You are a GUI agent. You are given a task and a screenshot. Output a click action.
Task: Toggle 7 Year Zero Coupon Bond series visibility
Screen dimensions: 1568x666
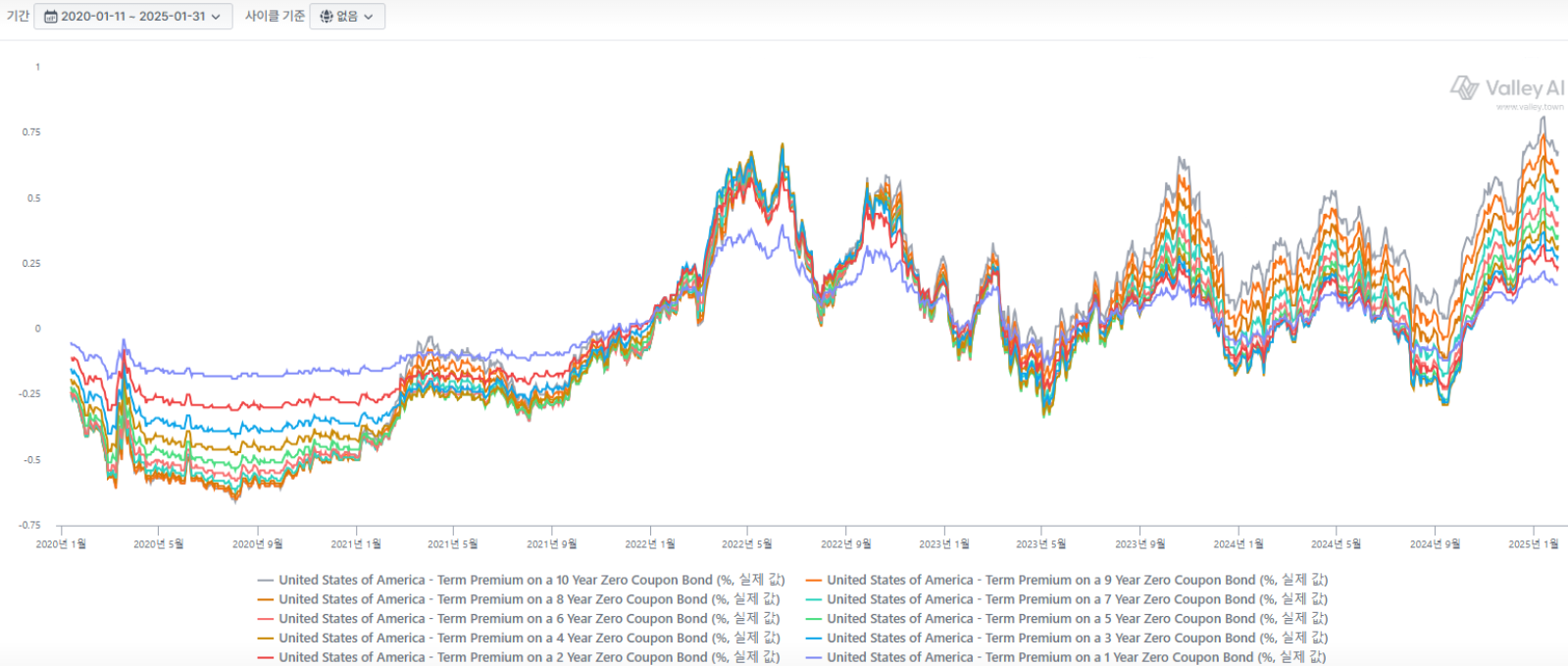click(1077, 599)
